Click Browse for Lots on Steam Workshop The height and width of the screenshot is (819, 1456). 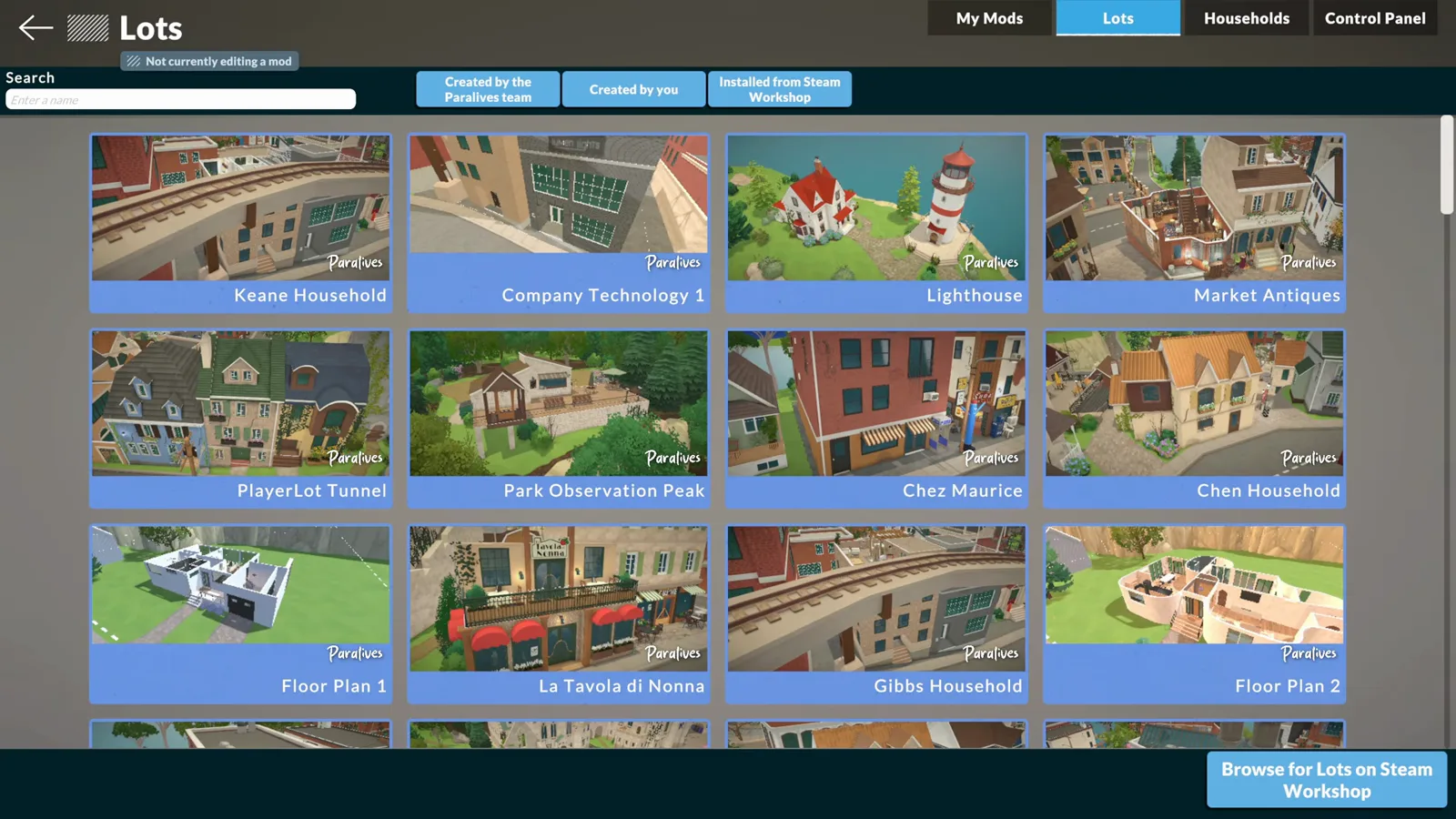(1327, 780)
